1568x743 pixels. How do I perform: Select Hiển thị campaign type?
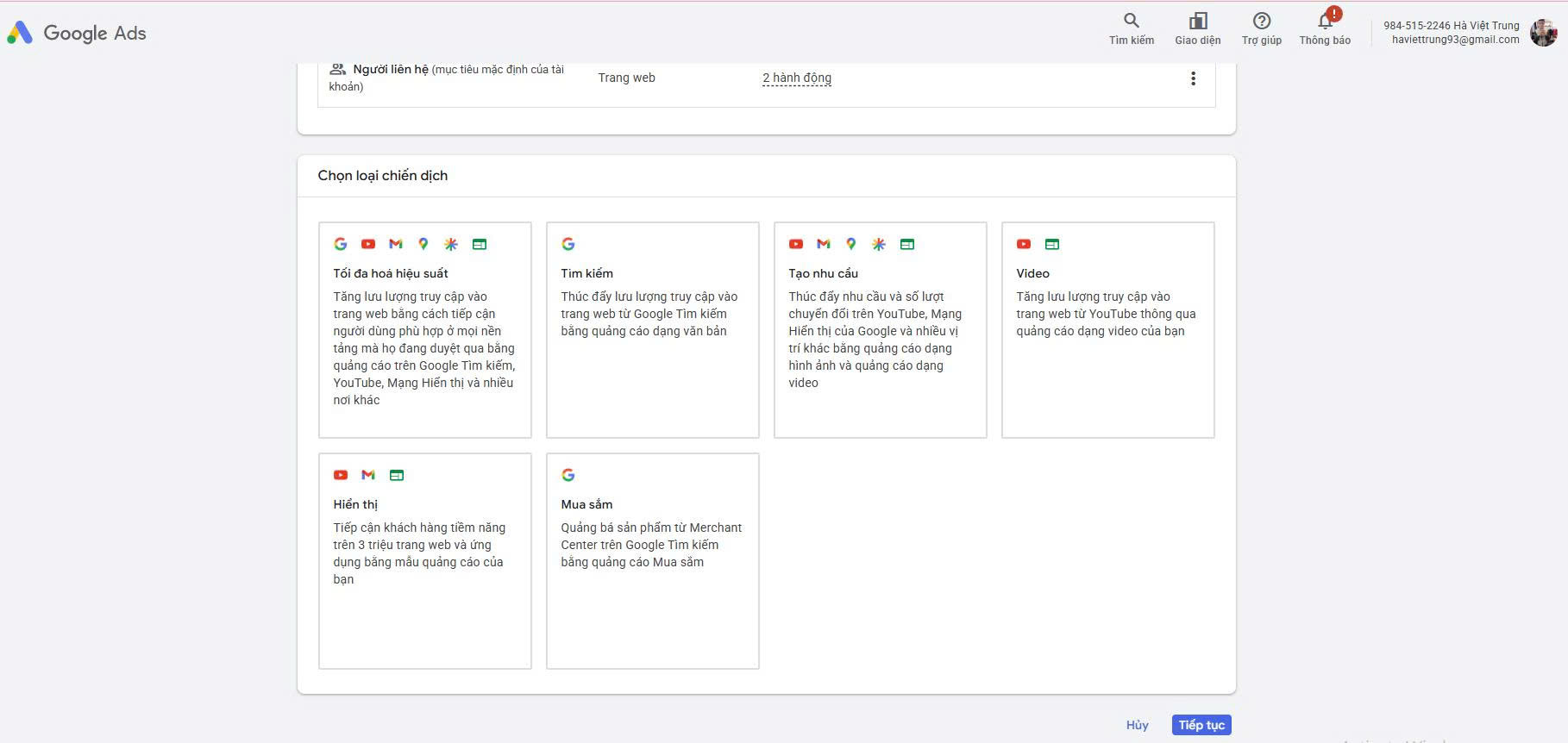click(x=425, y=561)
